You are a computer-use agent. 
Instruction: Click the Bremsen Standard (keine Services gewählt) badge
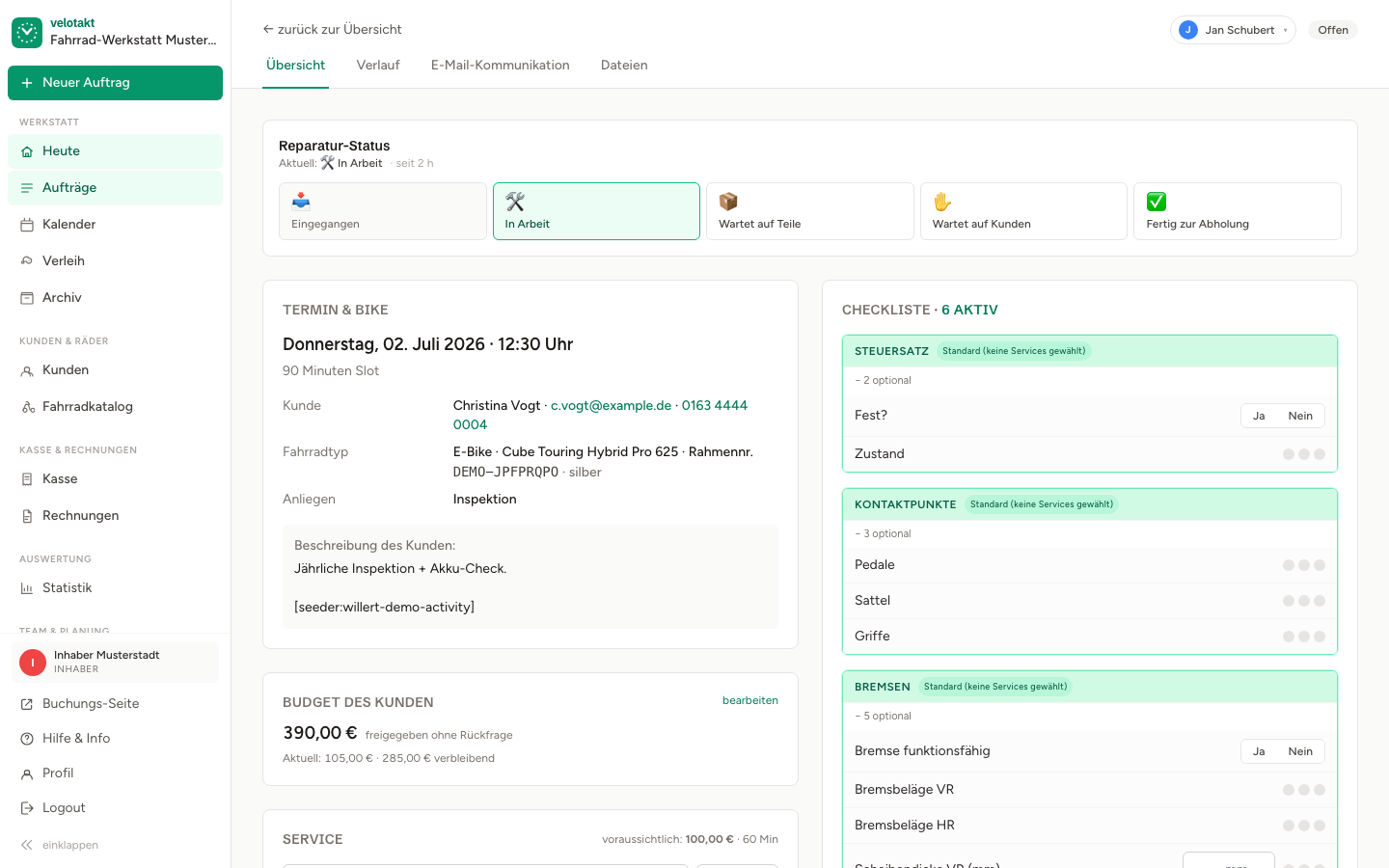[x=995, y=687]
